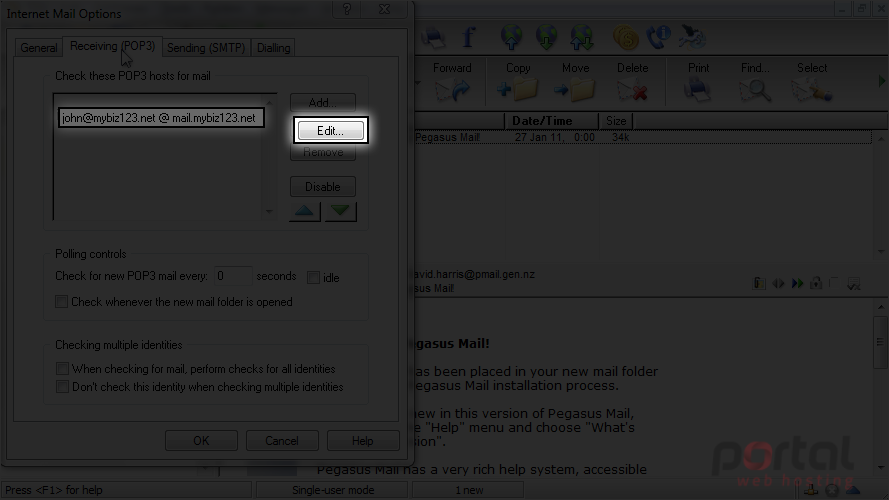Click Print toolbar button in folder window
This screenshot has width=889, height=500.
[698, 82]
